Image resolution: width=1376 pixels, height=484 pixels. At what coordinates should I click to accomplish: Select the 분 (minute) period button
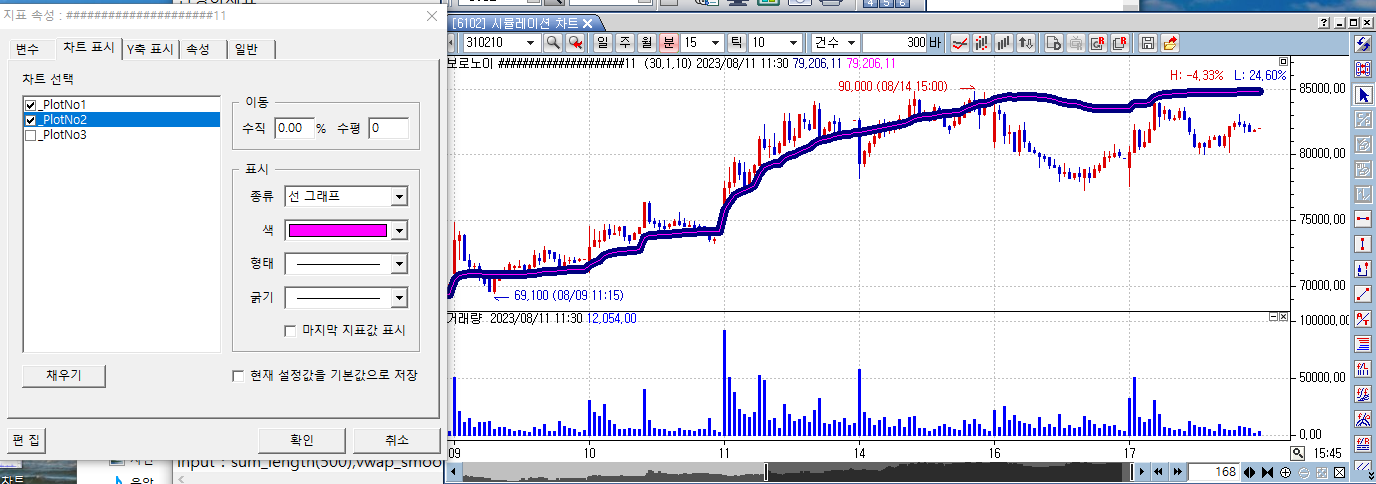pos(668,43)
